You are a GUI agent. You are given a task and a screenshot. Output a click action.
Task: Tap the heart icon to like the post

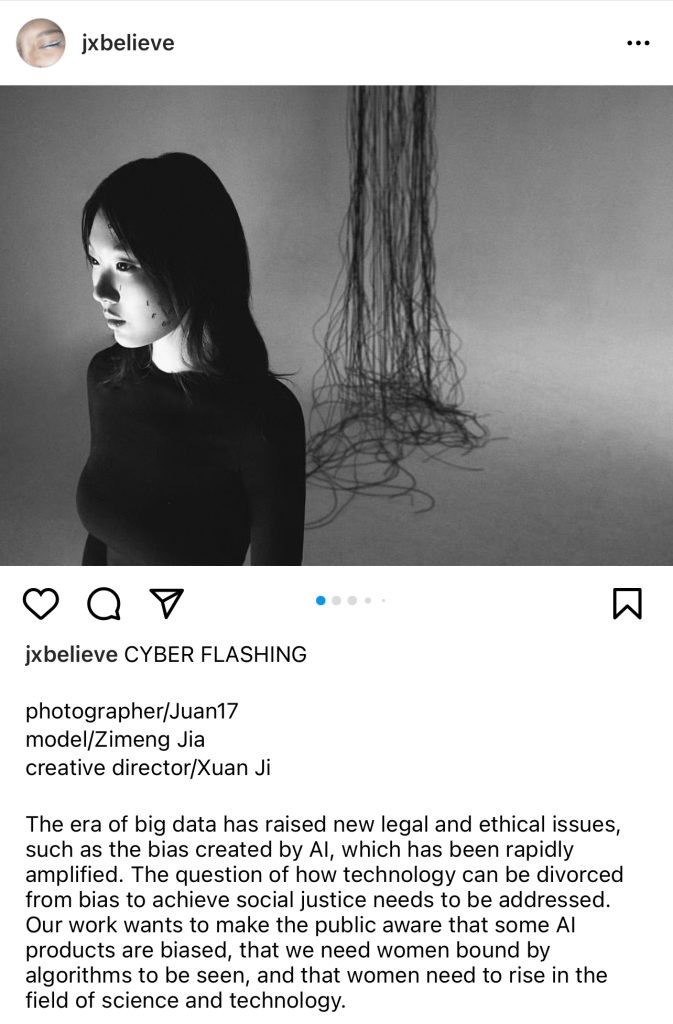(41, 603)
